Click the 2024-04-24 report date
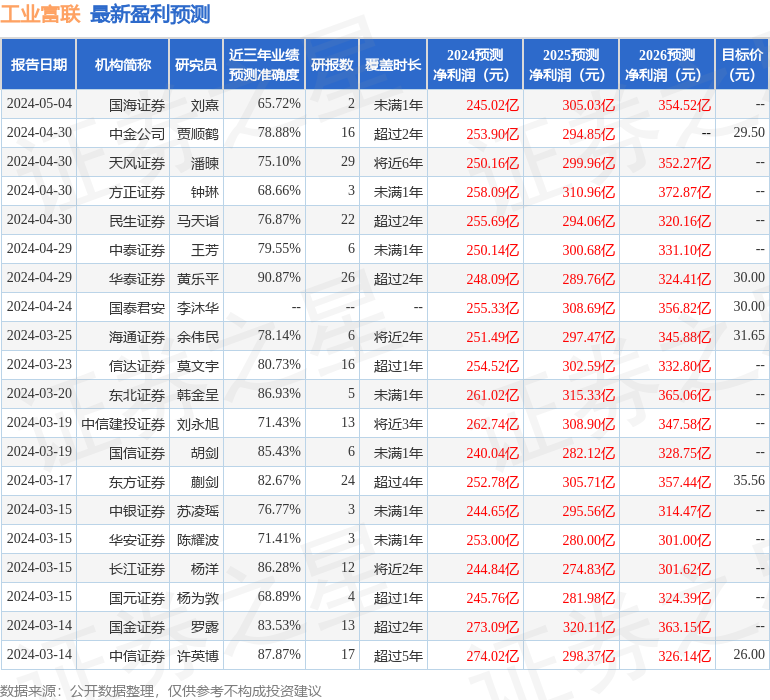770x700 pixels. click(39, 307)
